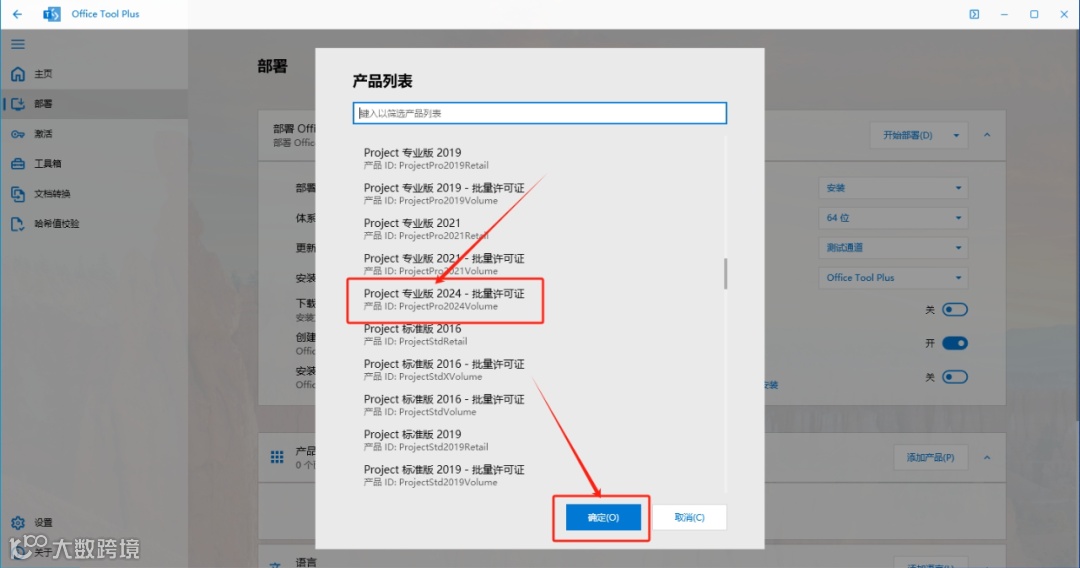Select the ProjectStdXVolume product entry
This screenshot has width=1080, height=568.
click(541, 370)
